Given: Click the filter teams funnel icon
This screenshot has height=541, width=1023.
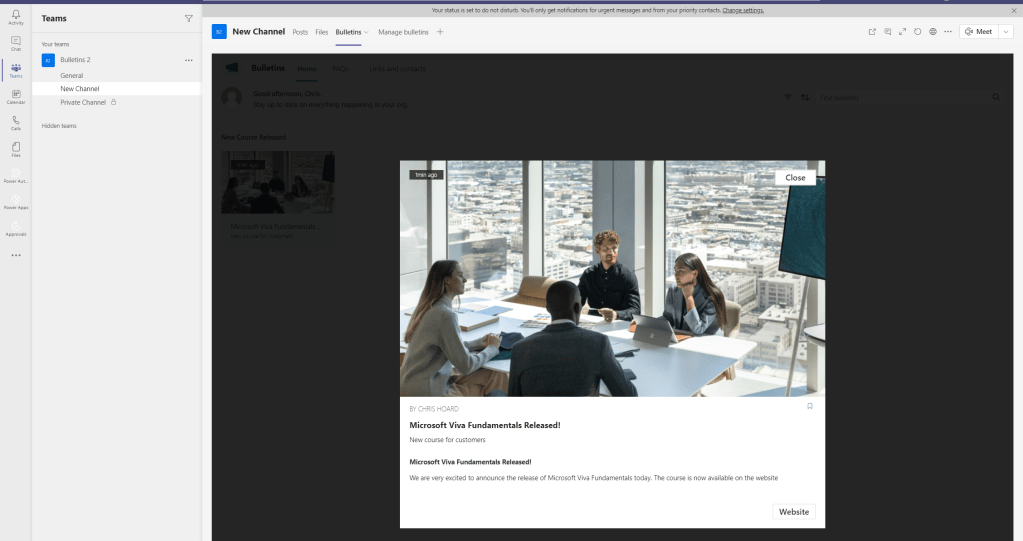Looking at the screenshot, I should (x=189, y=19).
